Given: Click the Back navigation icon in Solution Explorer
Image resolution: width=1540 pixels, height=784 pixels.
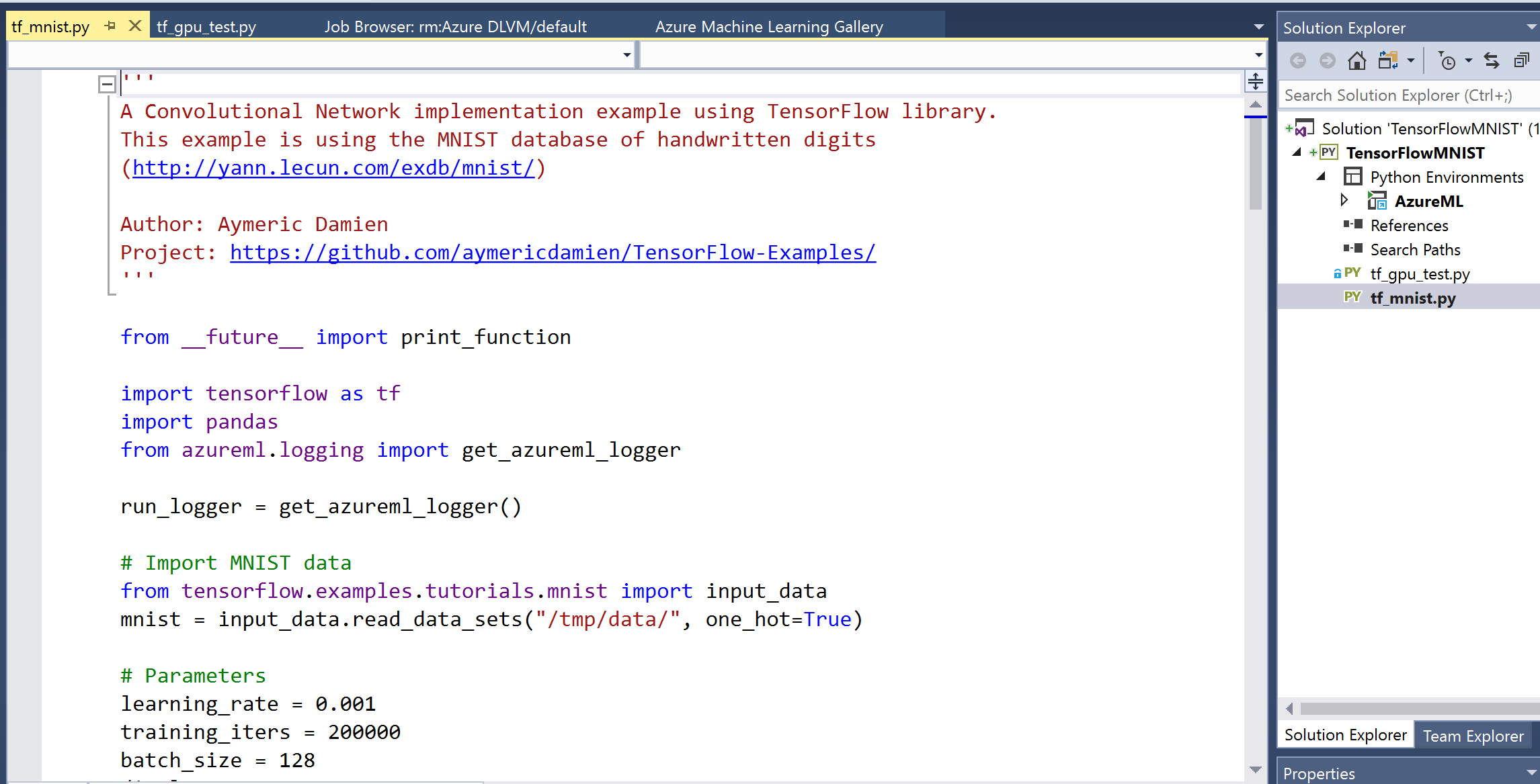Looking at the screenshot, I should tap(1297, 60).
